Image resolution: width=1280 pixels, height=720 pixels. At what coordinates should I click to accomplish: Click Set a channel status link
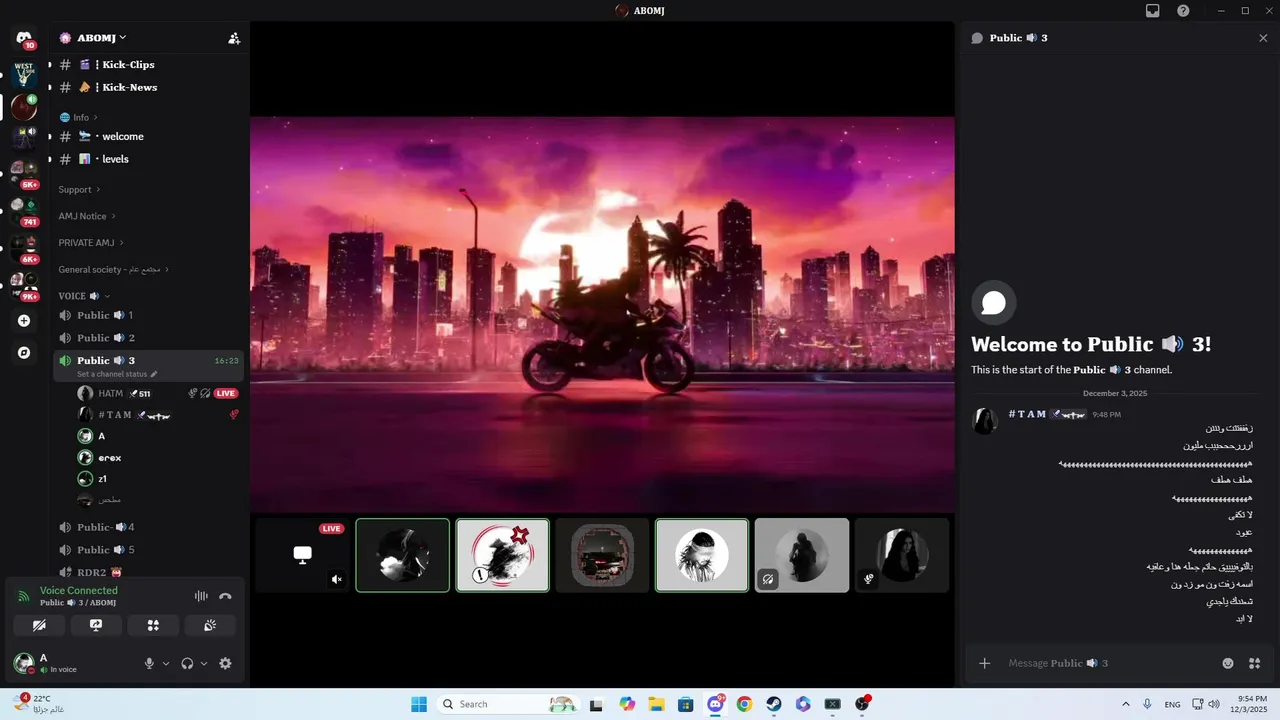[117, 374]
